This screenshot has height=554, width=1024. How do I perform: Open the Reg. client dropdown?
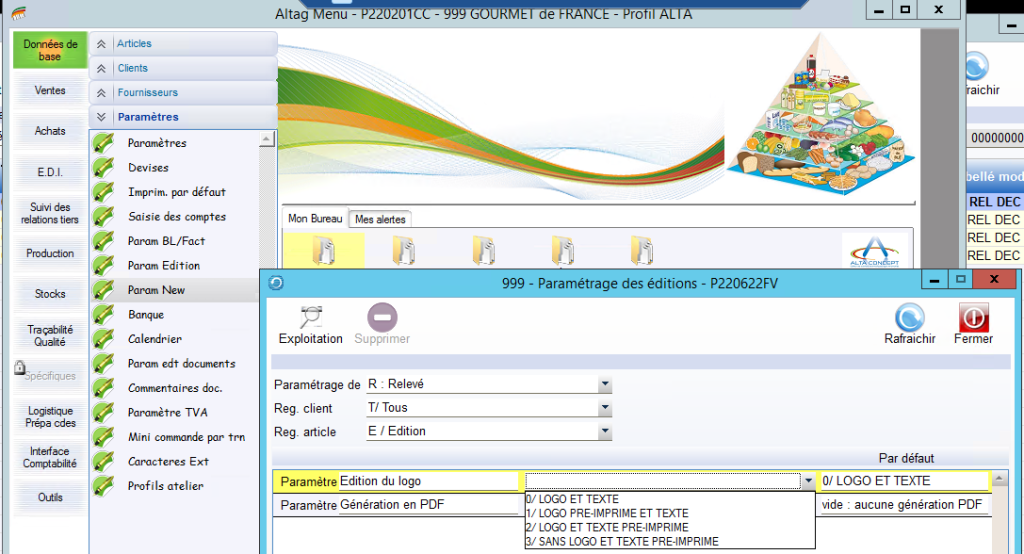pyautogui.click(x=604, y=408)
